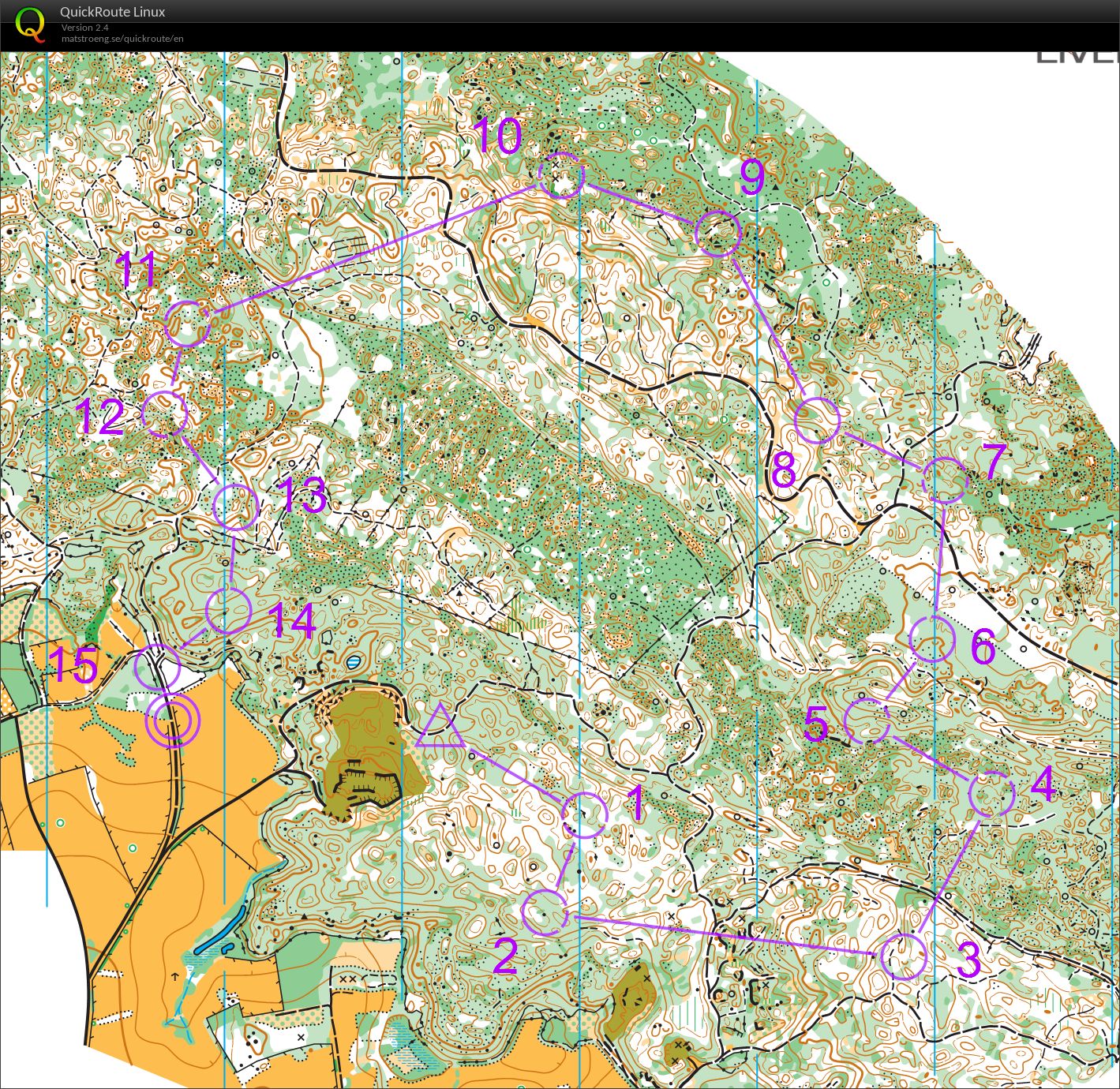
Task: Click control circle 1
Action: 585,815
